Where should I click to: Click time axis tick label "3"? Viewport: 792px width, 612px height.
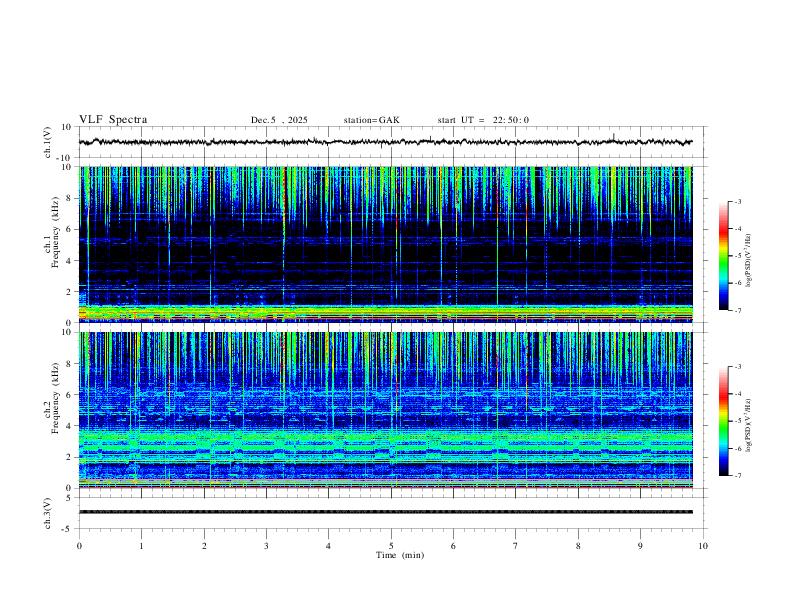pos(266,546)
